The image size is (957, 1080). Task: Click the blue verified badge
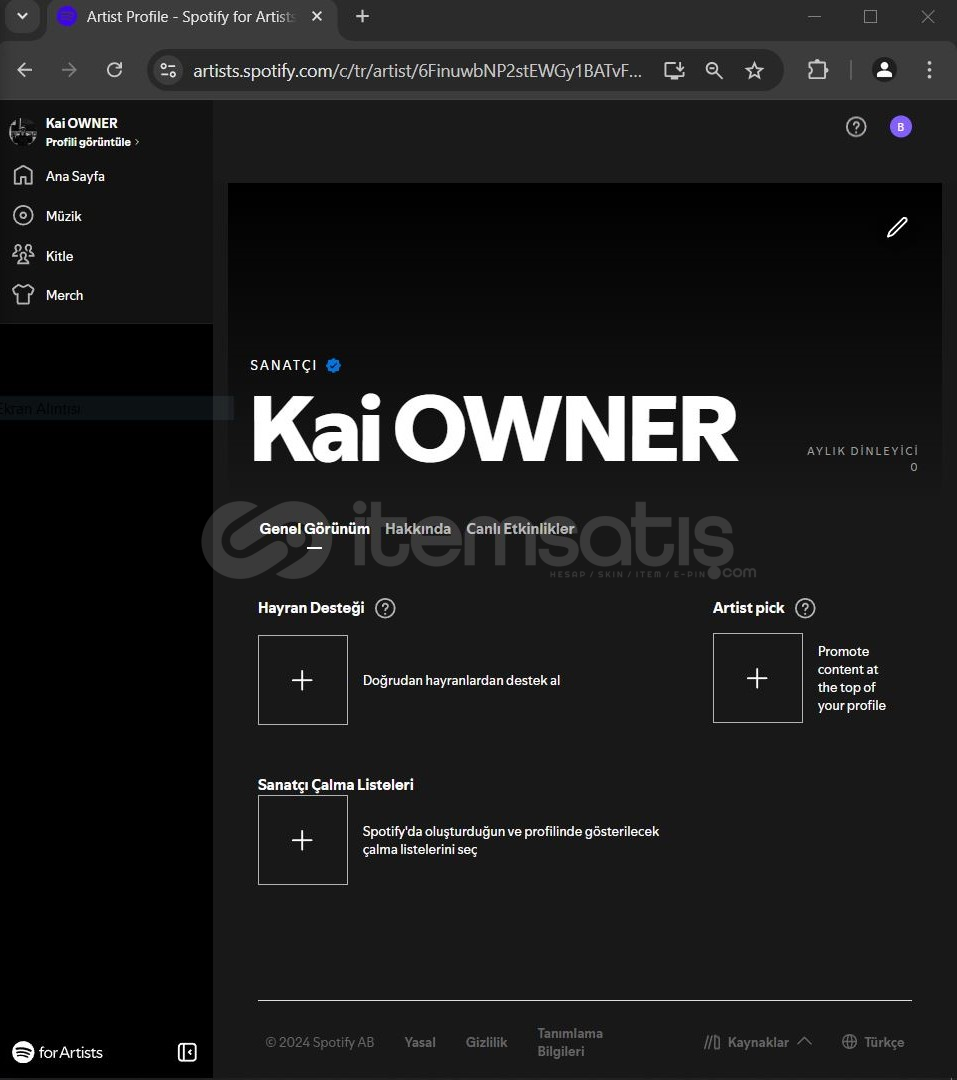pos(333,365)
